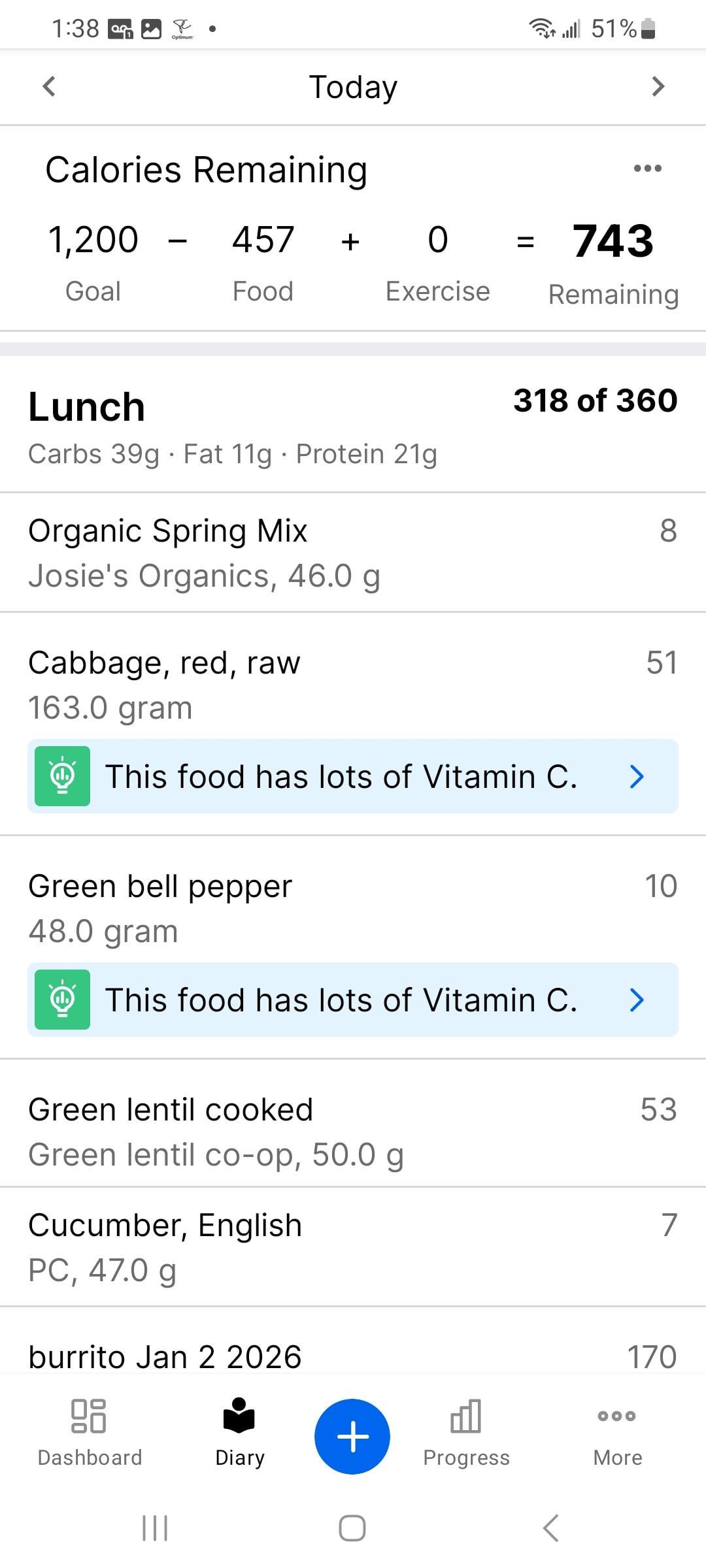Open the Green lentil cooked entry
Image resolution: width=706 pixels, height=1568 pixels.
(353, 1132)
